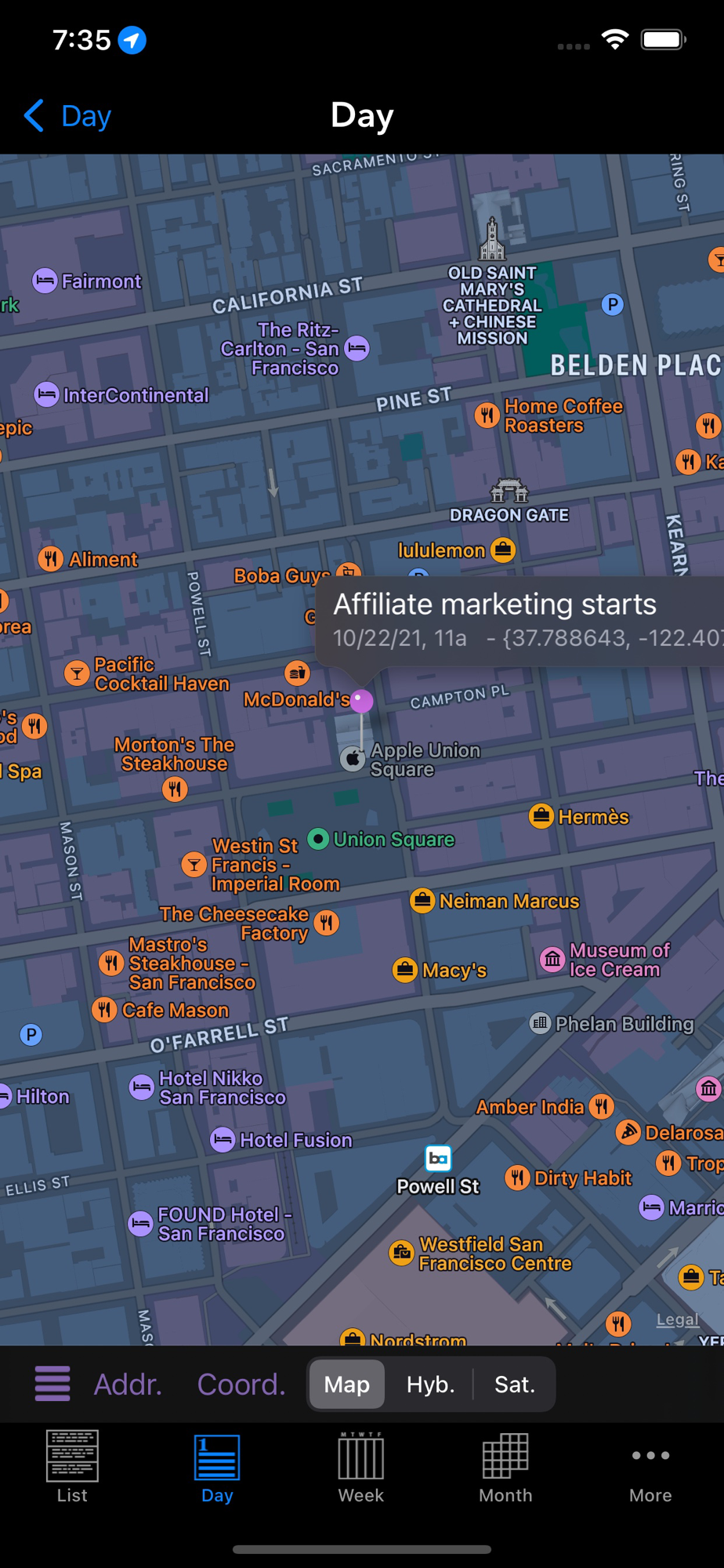Tap the Aliment restaurant icon
Screen dimensions: 724x1568
pos(51,559)
